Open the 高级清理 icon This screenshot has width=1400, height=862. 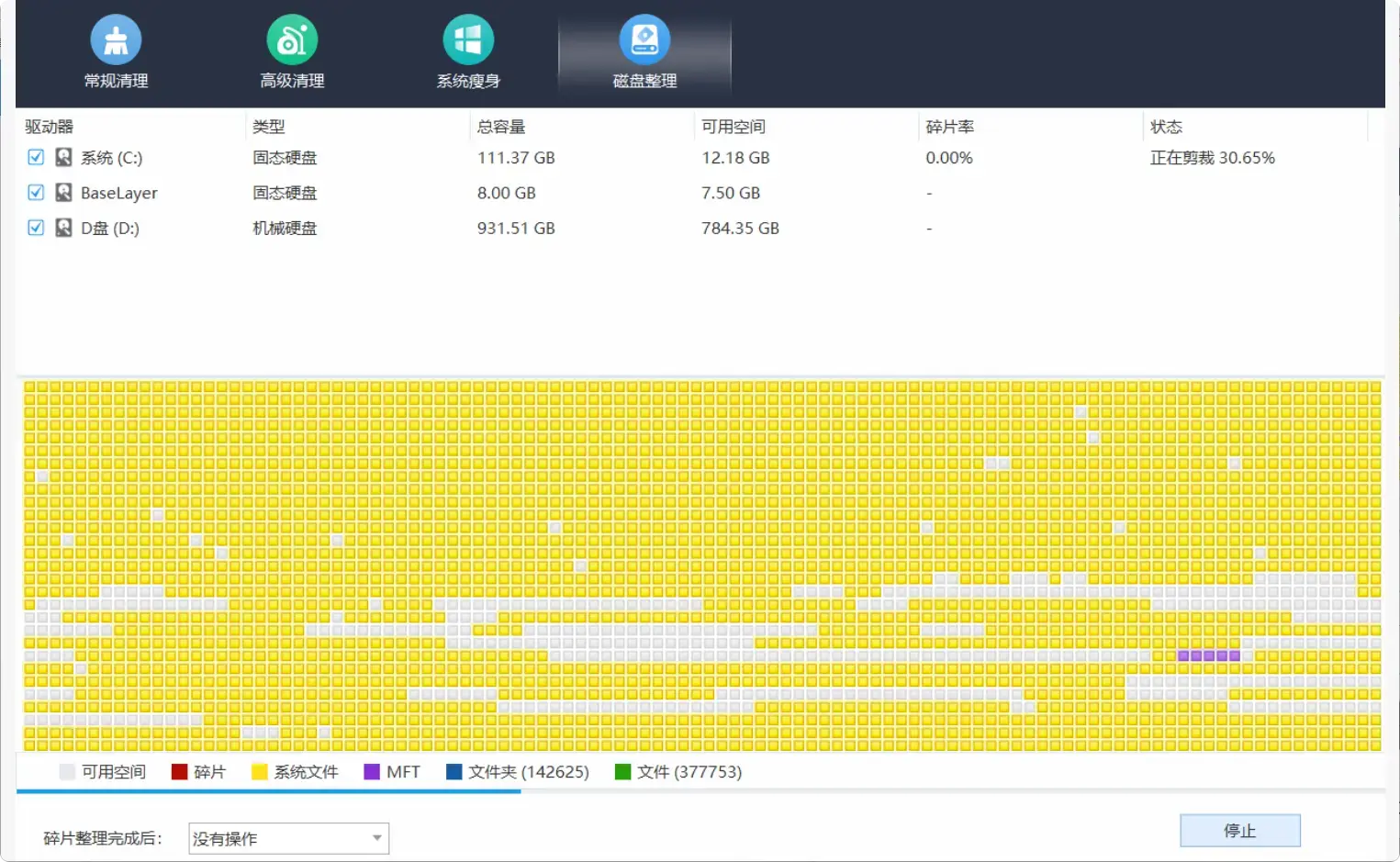[292, 40]
